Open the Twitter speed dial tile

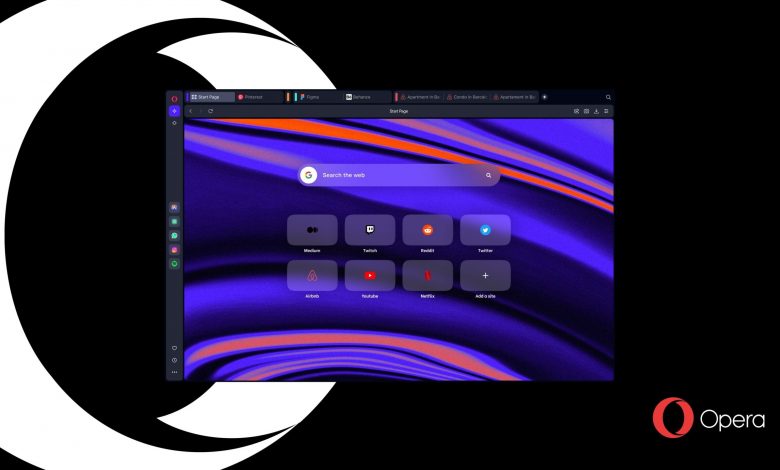pyautogui.click(x=485, y=230)
